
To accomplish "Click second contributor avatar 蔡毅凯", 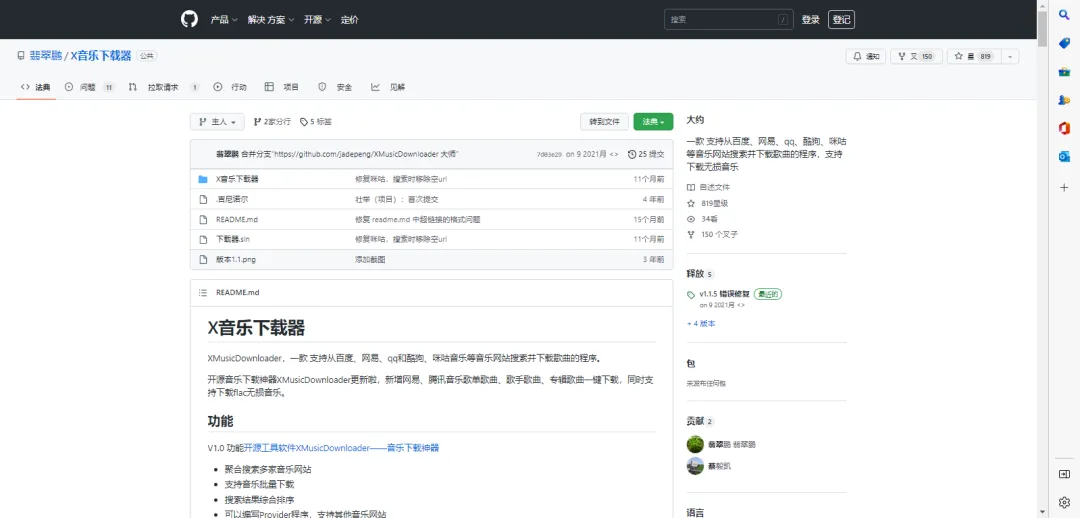I will coord(696,466).
